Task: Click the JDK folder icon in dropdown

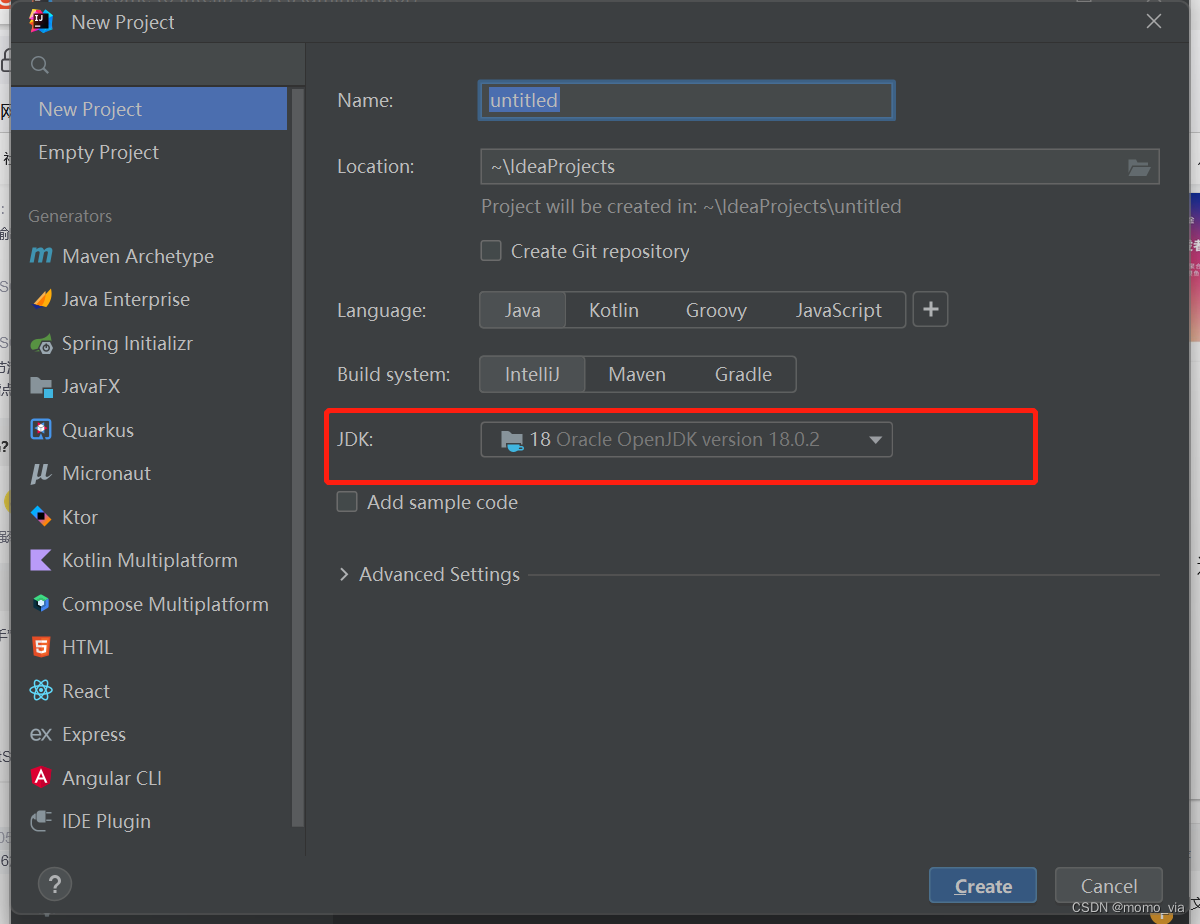Action: [512, 440]
